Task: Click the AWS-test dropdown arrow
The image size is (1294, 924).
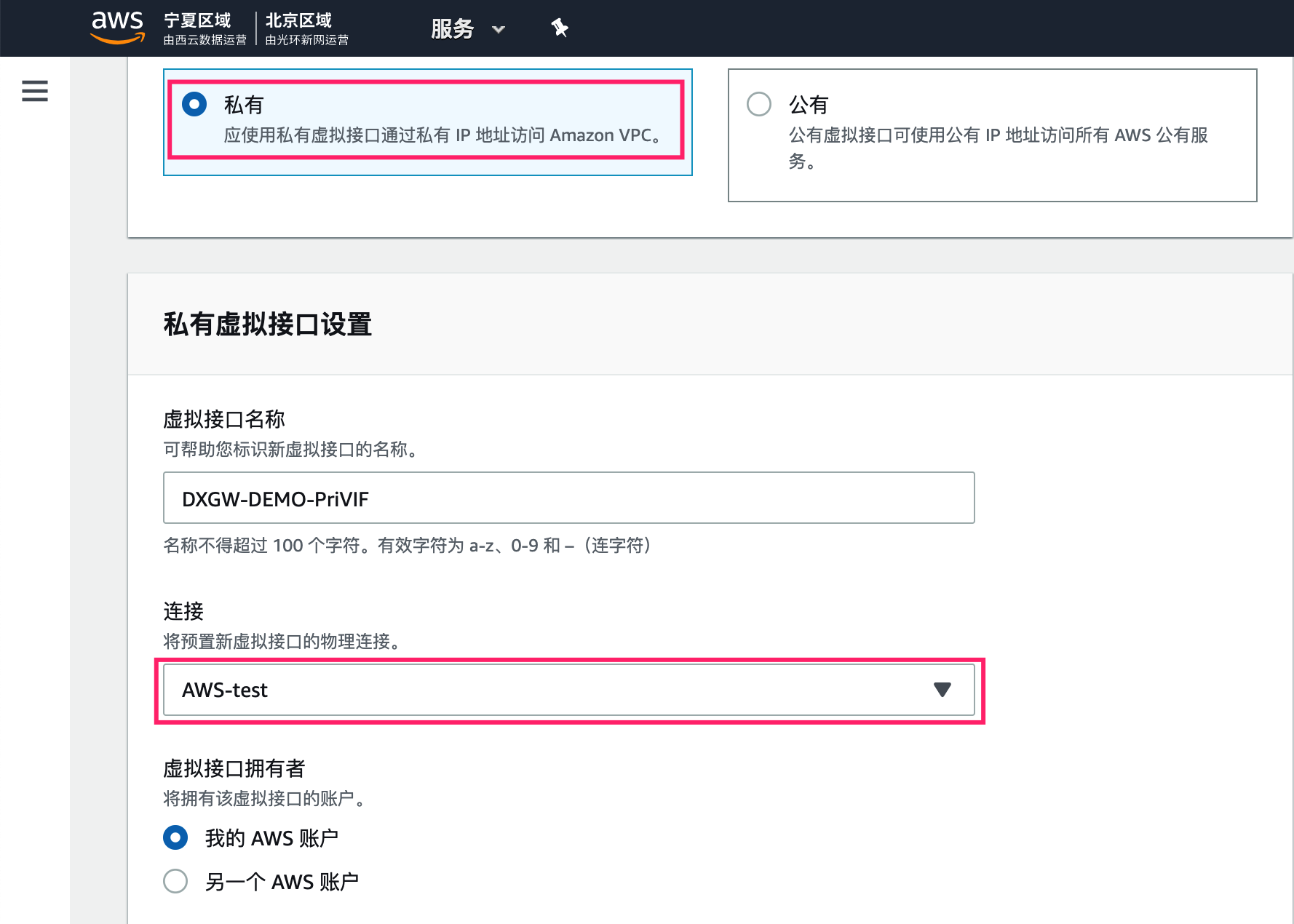Action: tap(942, 690)
